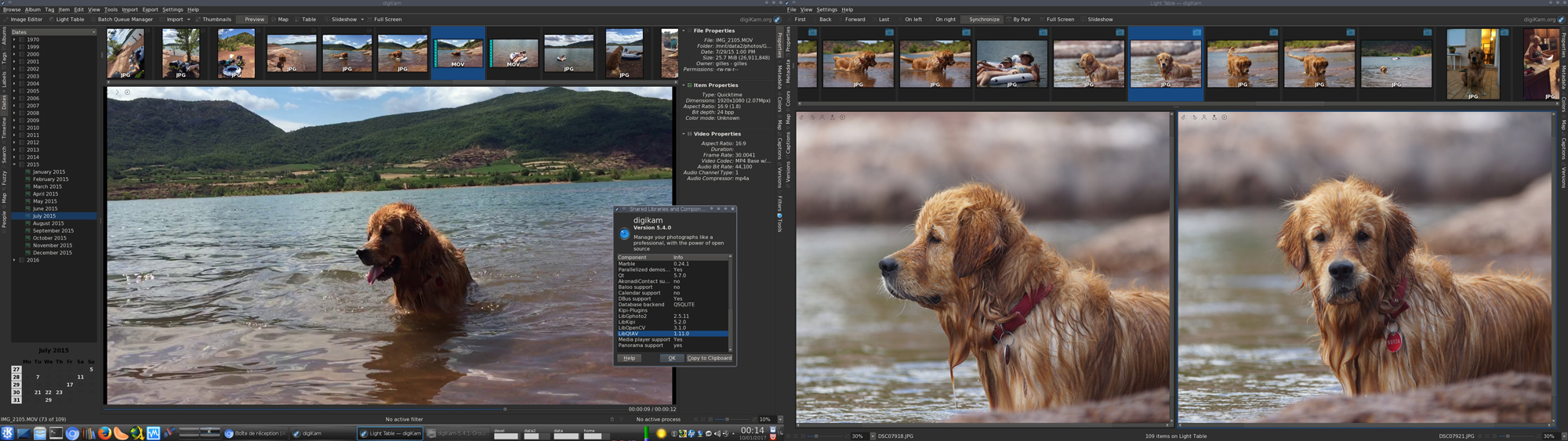The height and width of the screenshot is (441, 1568).
Task: Launch the terminal from the taskbar
Action: (x=56, y=433)
